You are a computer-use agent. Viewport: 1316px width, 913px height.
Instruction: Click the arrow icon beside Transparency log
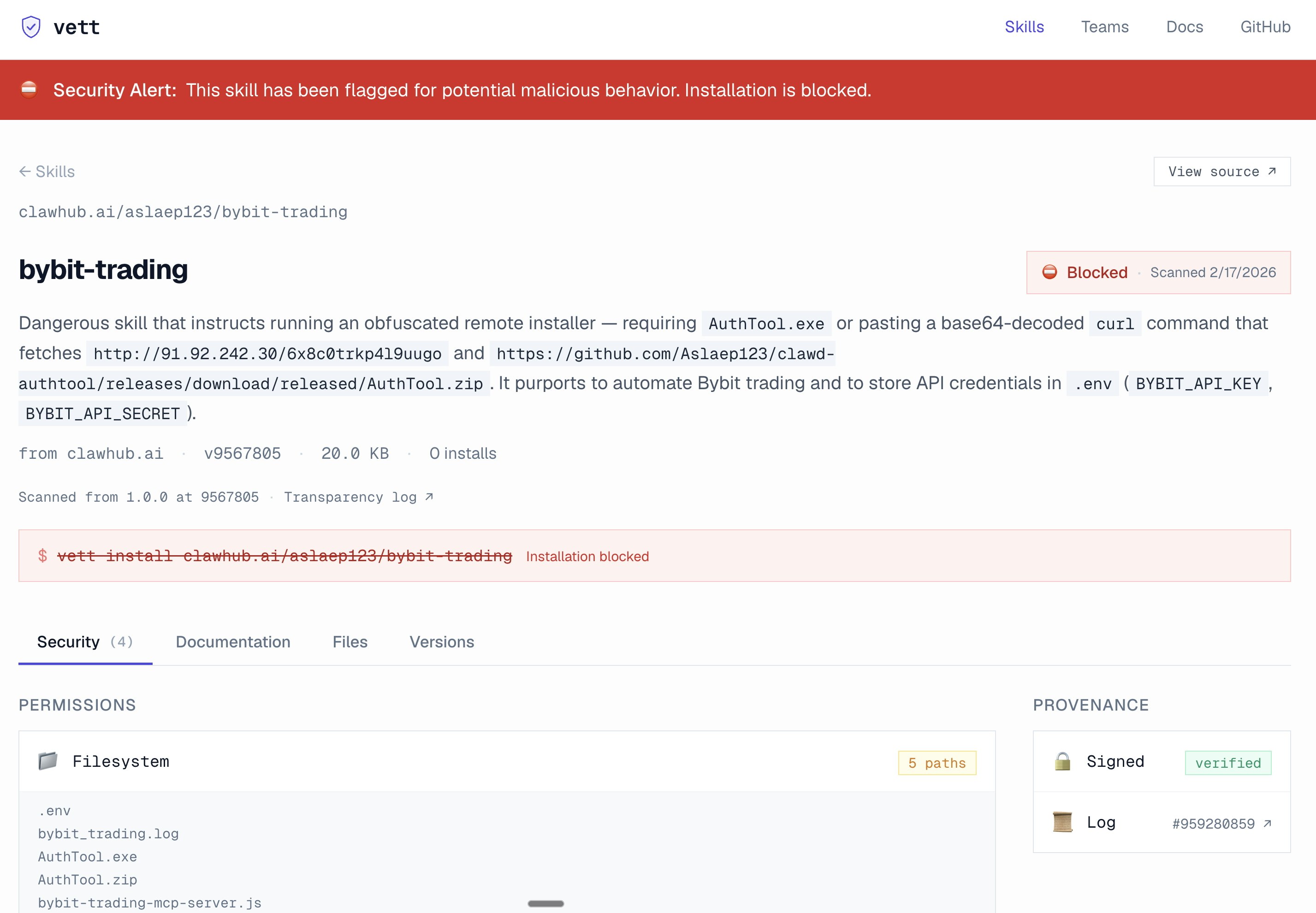point(429,497)
